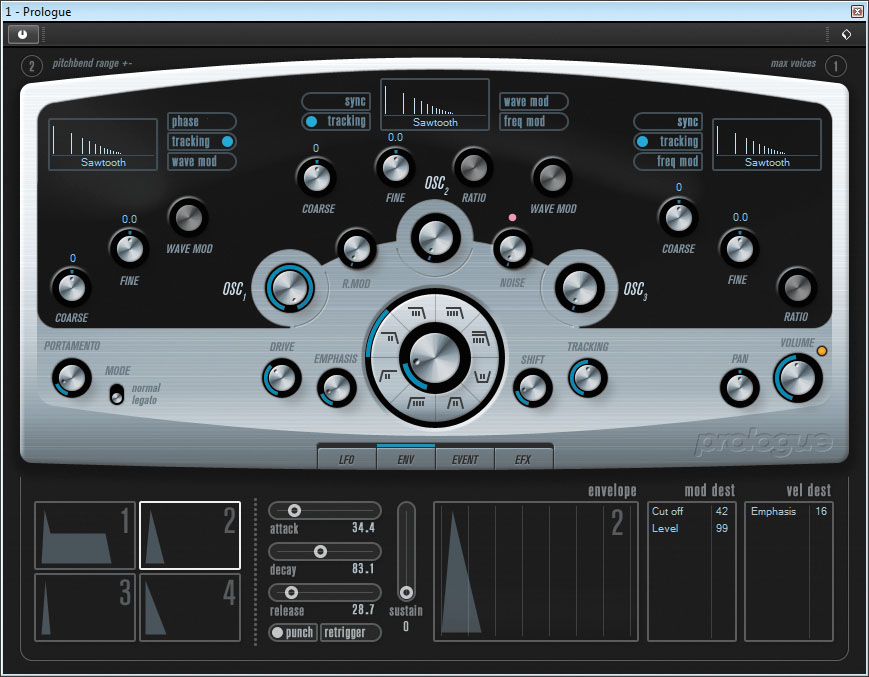Click the pitchbend range value circle
The width and height of the screenshot is (869, 677).
(32, 66)
